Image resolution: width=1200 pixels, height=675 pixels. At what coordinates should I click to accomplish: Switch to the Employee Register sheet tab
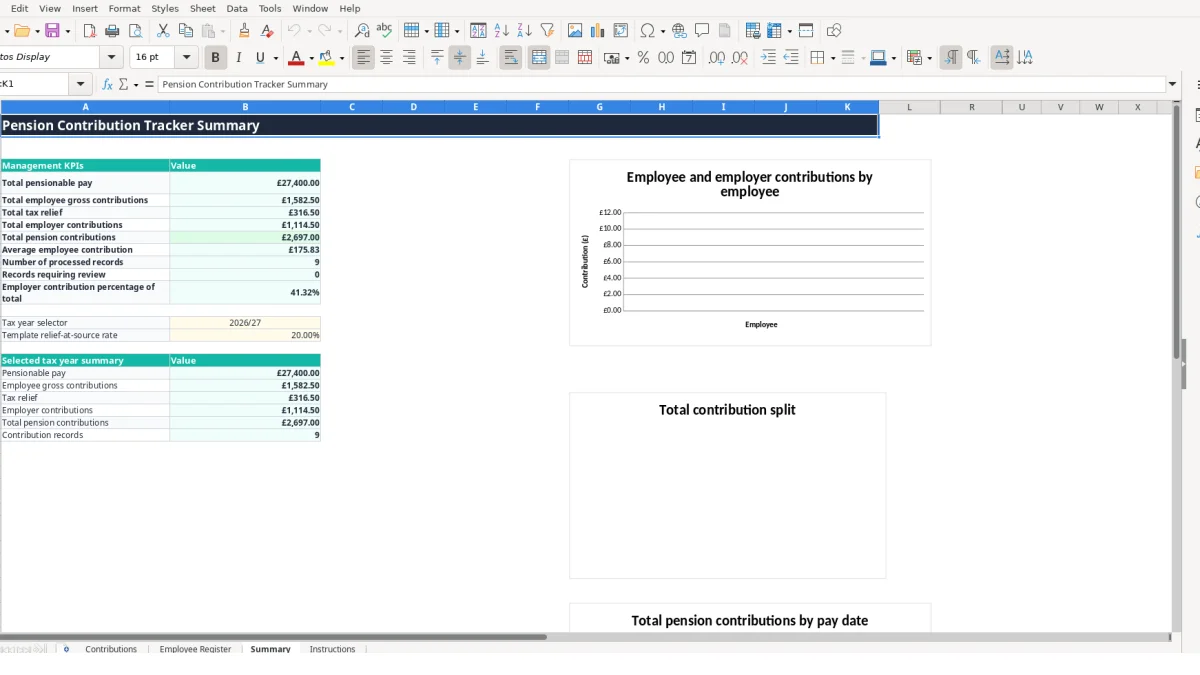coord(195,649)
